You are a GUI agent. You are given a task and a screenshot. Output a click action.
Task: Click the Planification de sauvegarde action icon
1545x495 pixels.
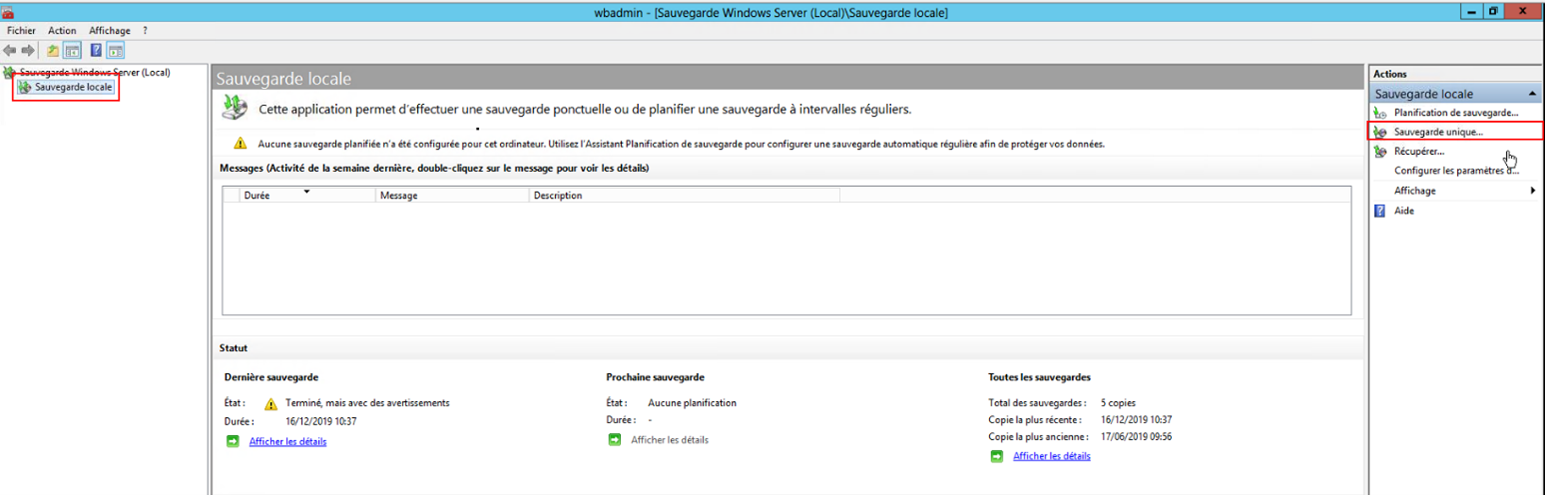click(x=1380, y=113)
